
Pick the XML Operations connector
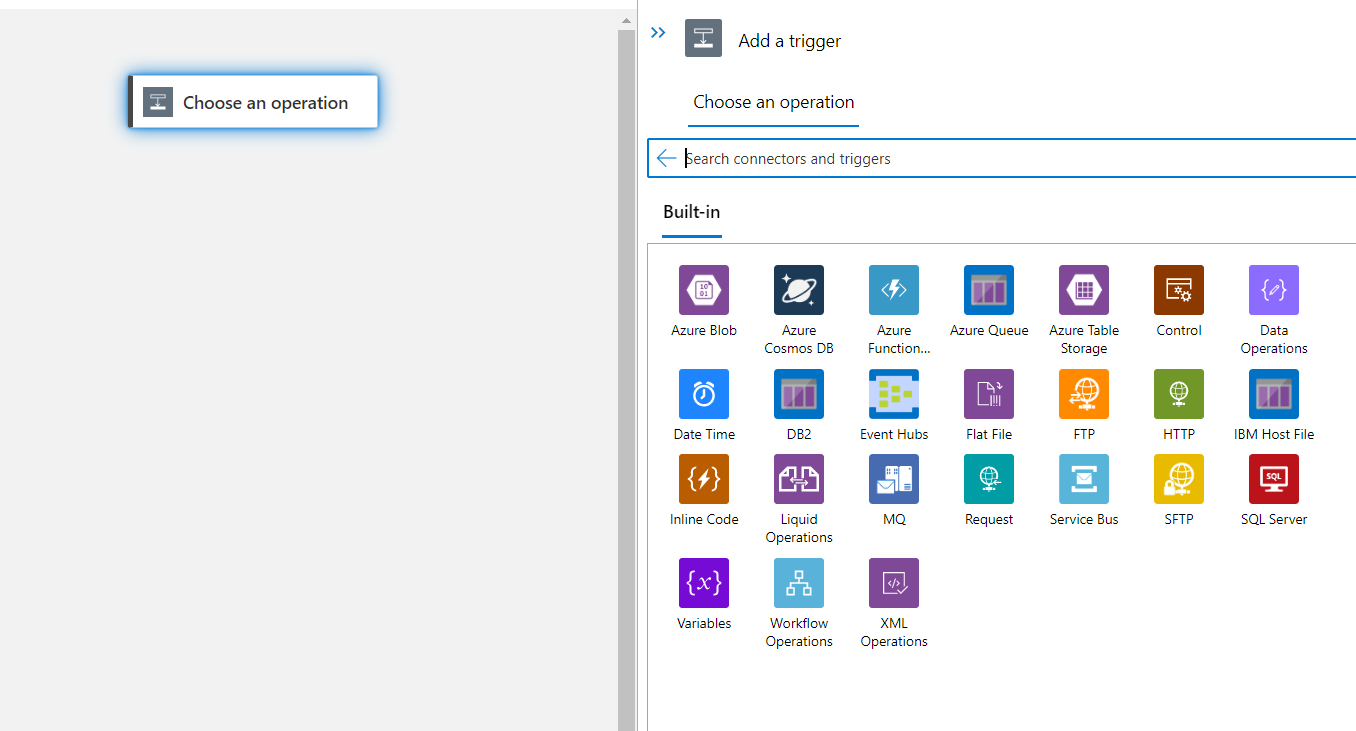[894, 583]
